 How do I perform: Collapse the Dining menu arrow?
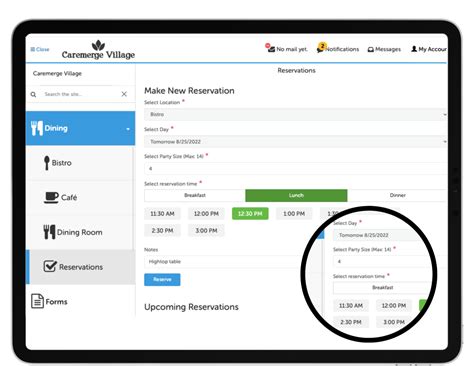128,129
